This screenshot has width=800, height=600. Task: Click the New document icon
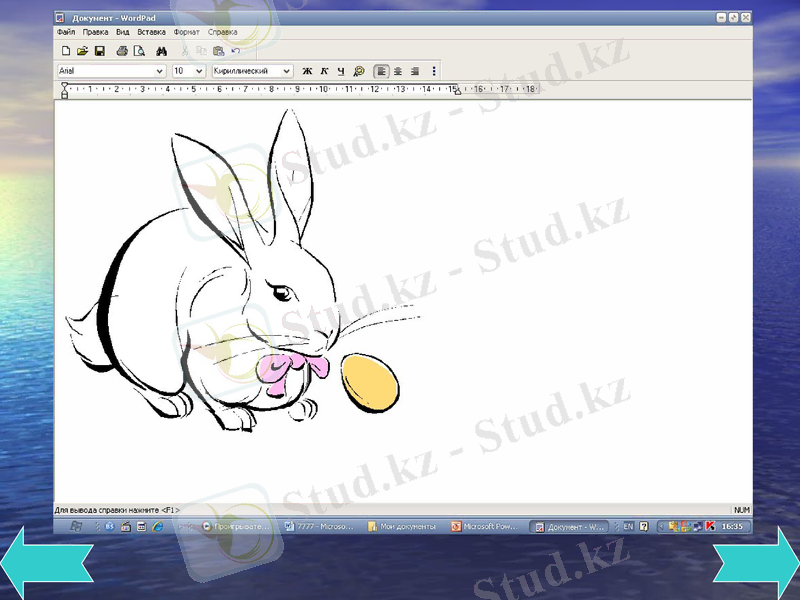66,51
